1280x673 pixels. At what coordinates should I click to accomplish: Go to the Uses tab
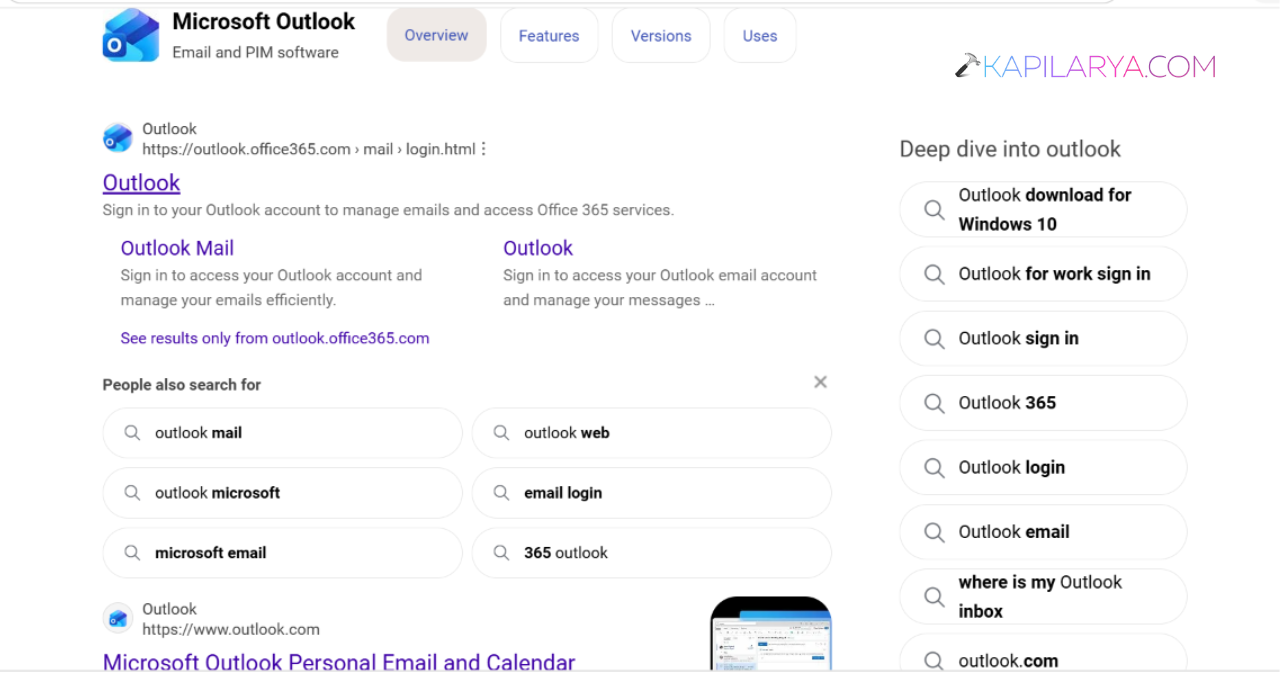pyautogui.click(x=760, y=35)
